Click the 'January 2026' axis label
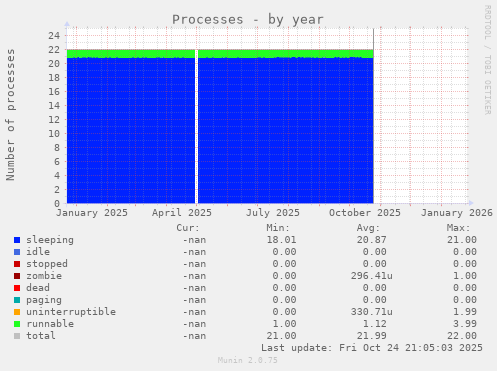The image size is (497, 371). [x=457, y=213]
